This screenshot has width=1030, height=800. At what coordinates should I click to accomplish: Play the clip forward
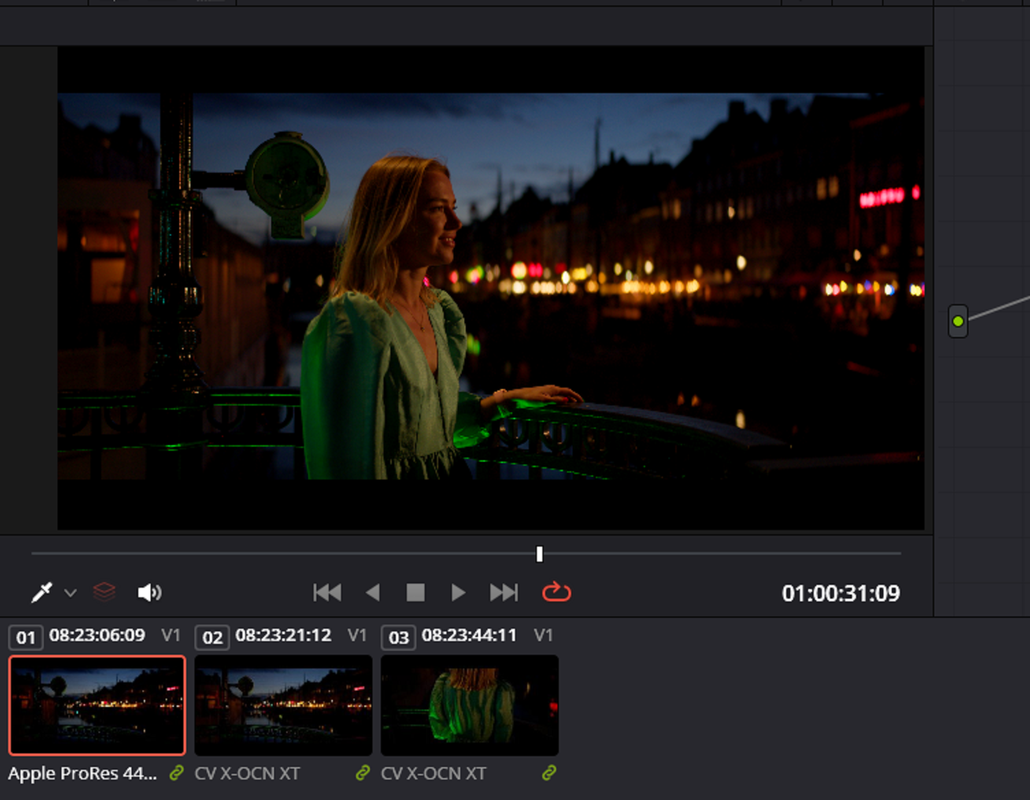458,592
